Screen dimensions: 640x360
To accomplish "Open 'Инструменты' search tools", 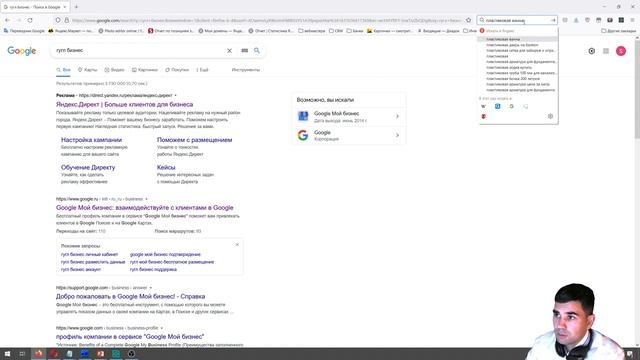I will [246, 70].
